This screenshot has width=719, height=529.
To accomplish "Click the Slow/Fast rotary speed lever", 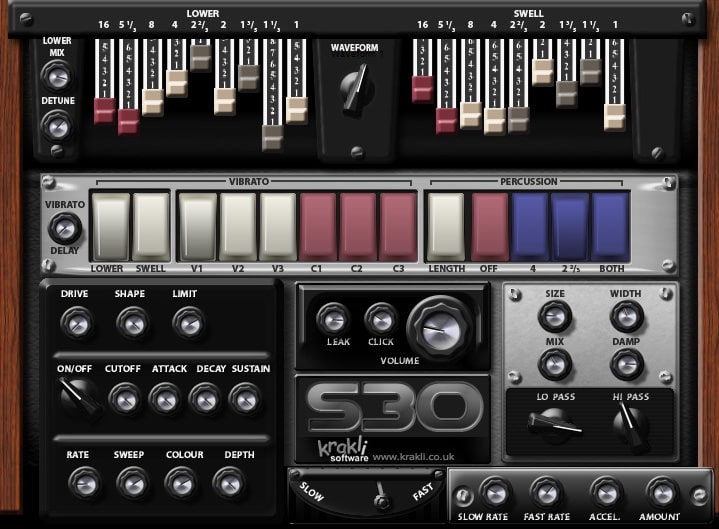I will (380, 495).
